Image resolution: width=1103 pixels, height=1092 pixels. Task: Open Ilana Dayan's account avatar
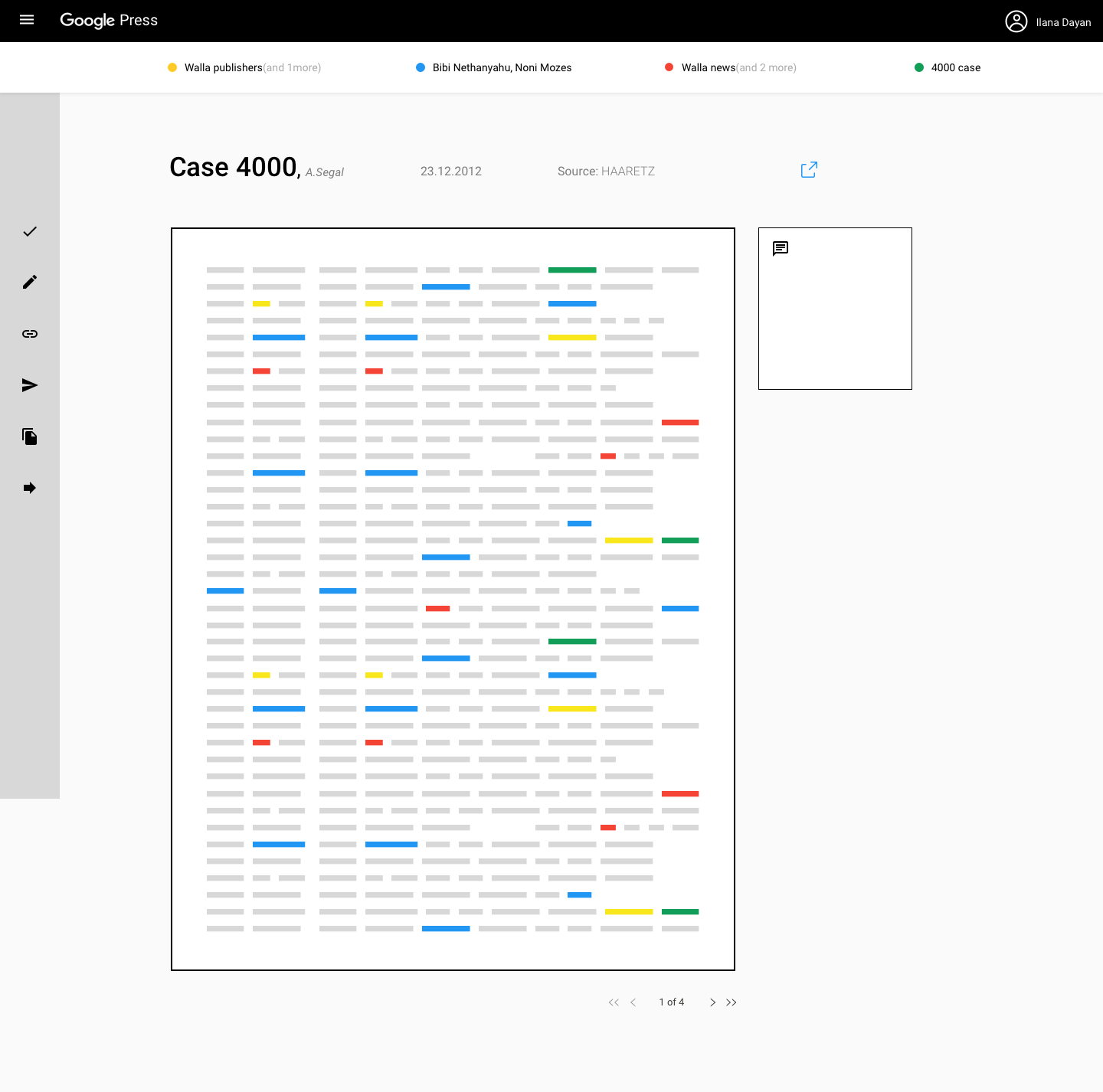point(1016,21)
